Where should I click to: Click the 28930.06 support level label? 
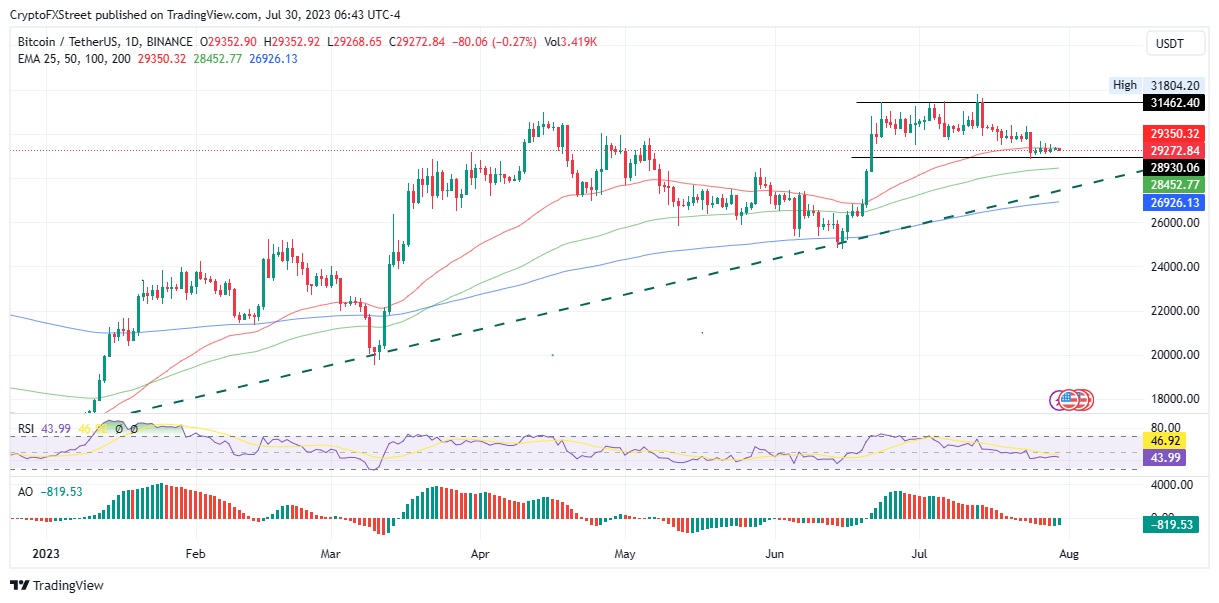click(x=1171, y=167)
